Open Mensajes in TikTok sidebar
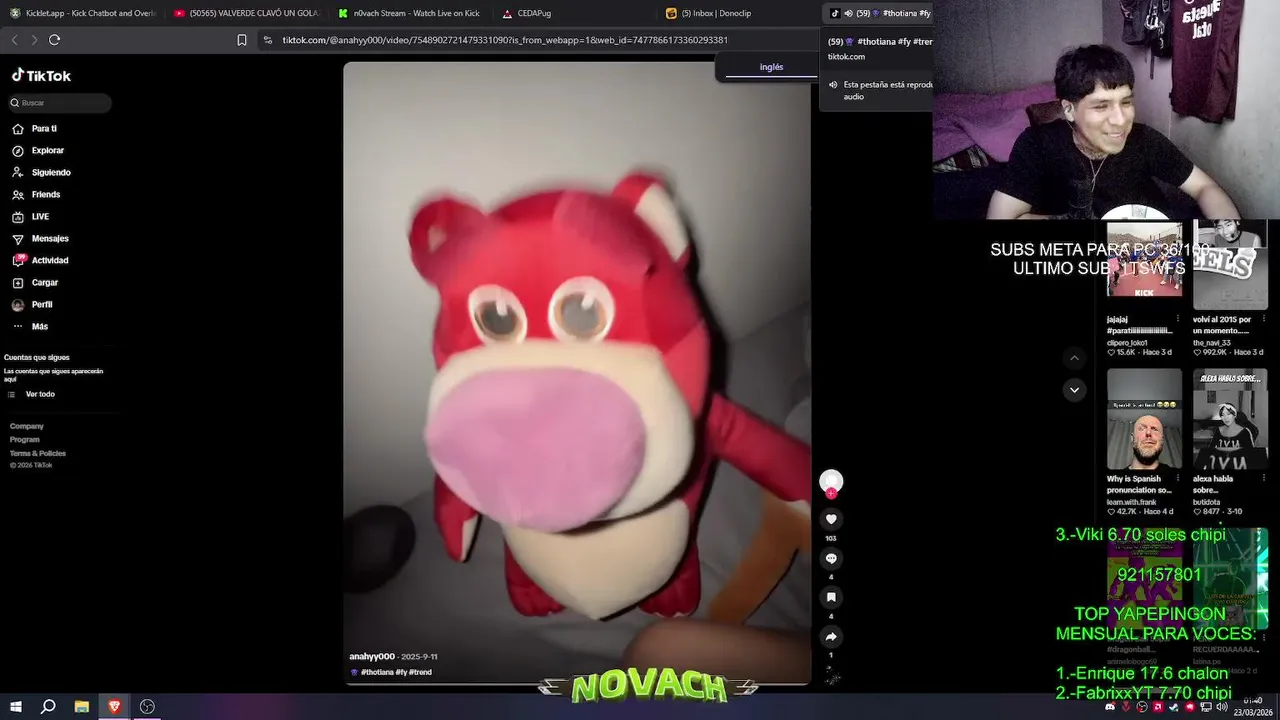 pos(40,239)
